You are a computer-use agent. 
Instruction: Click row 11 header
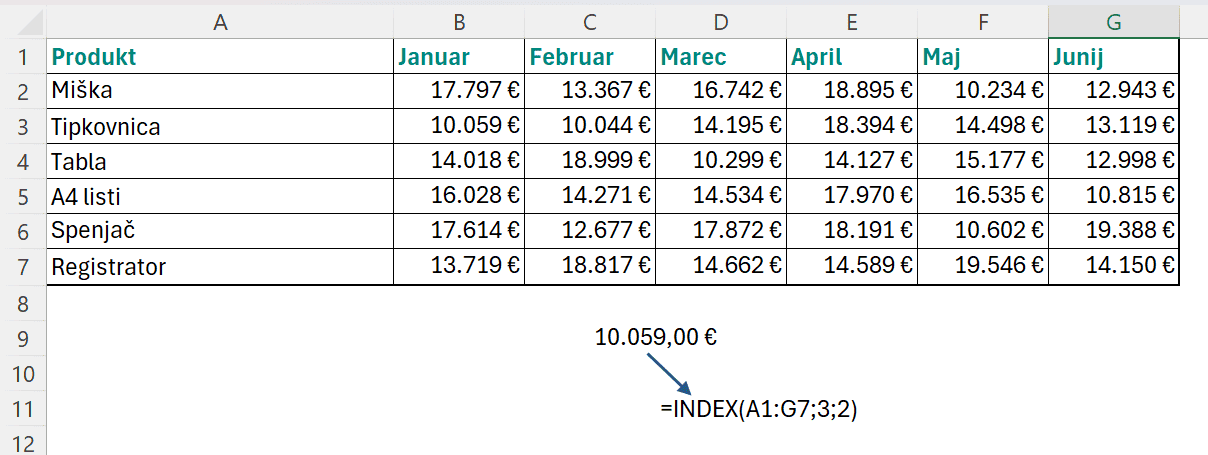(22, 409)
